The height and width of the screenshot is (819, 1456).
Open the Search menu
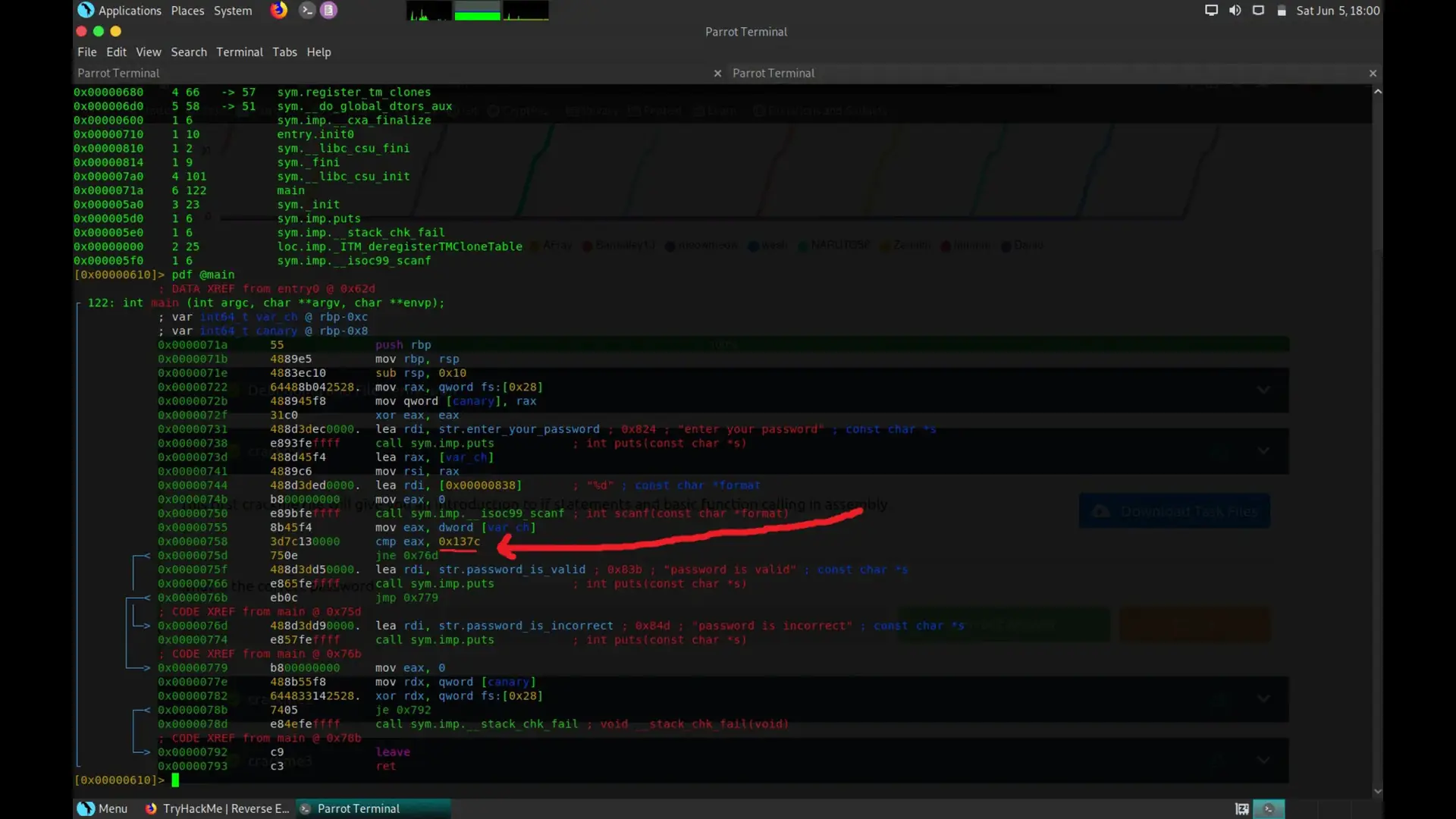tap(189, 52)
